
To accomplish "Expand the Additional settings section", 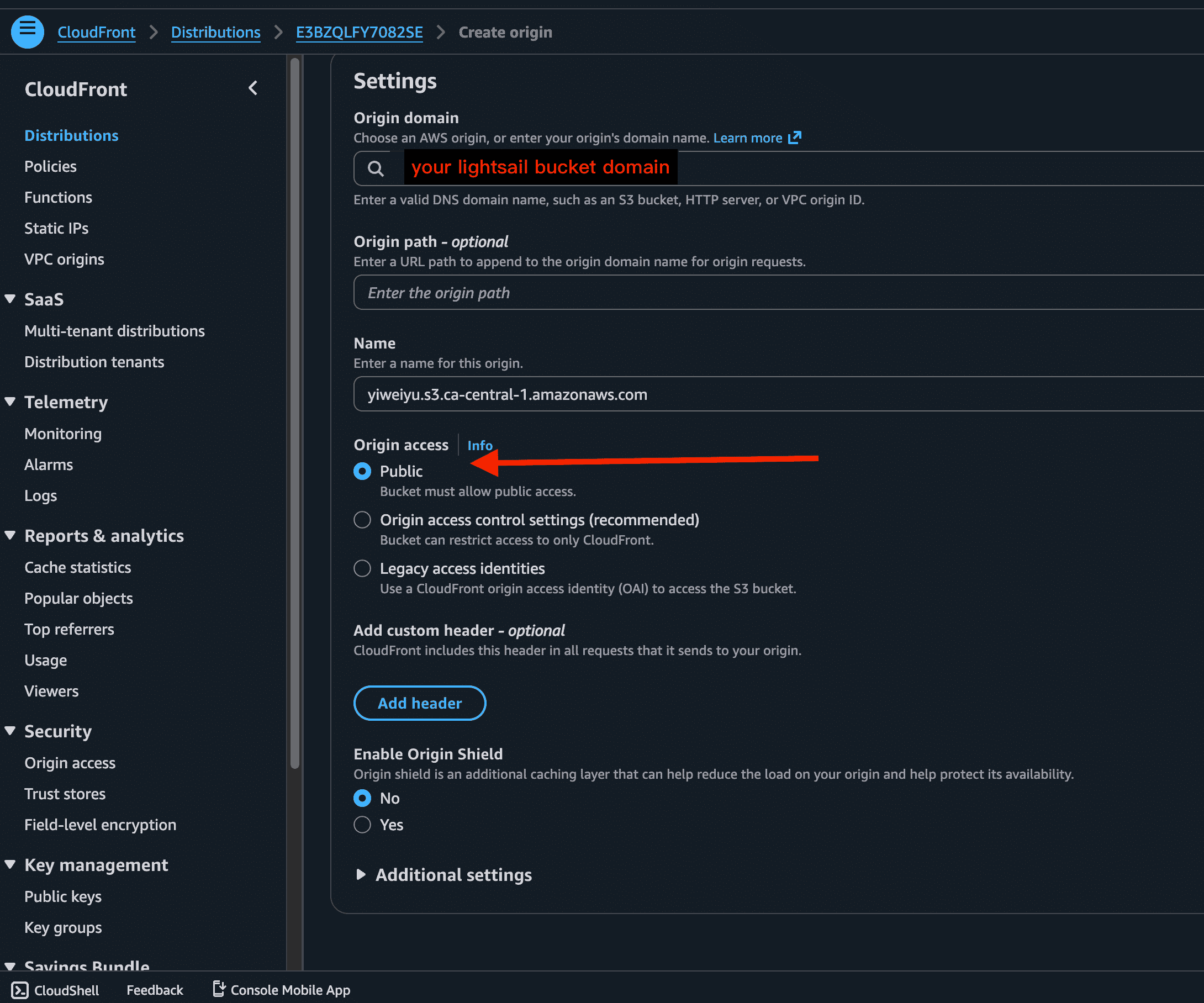I will tap(361, 874).
